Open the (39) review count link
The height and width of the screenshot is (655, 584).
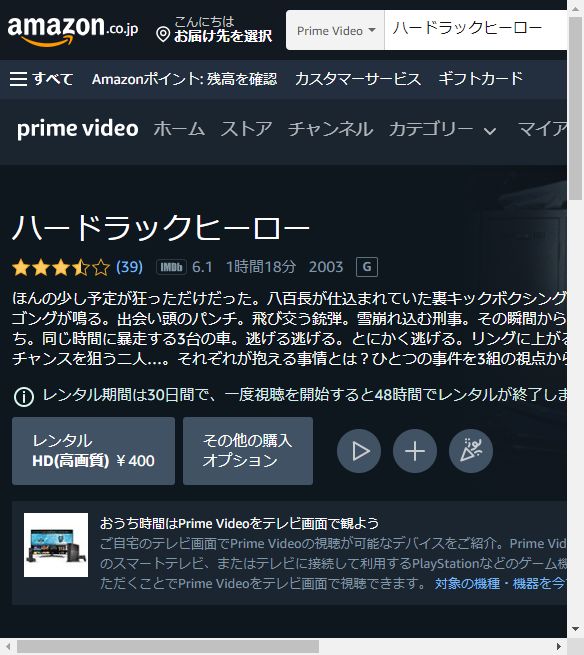coord(129,267)
